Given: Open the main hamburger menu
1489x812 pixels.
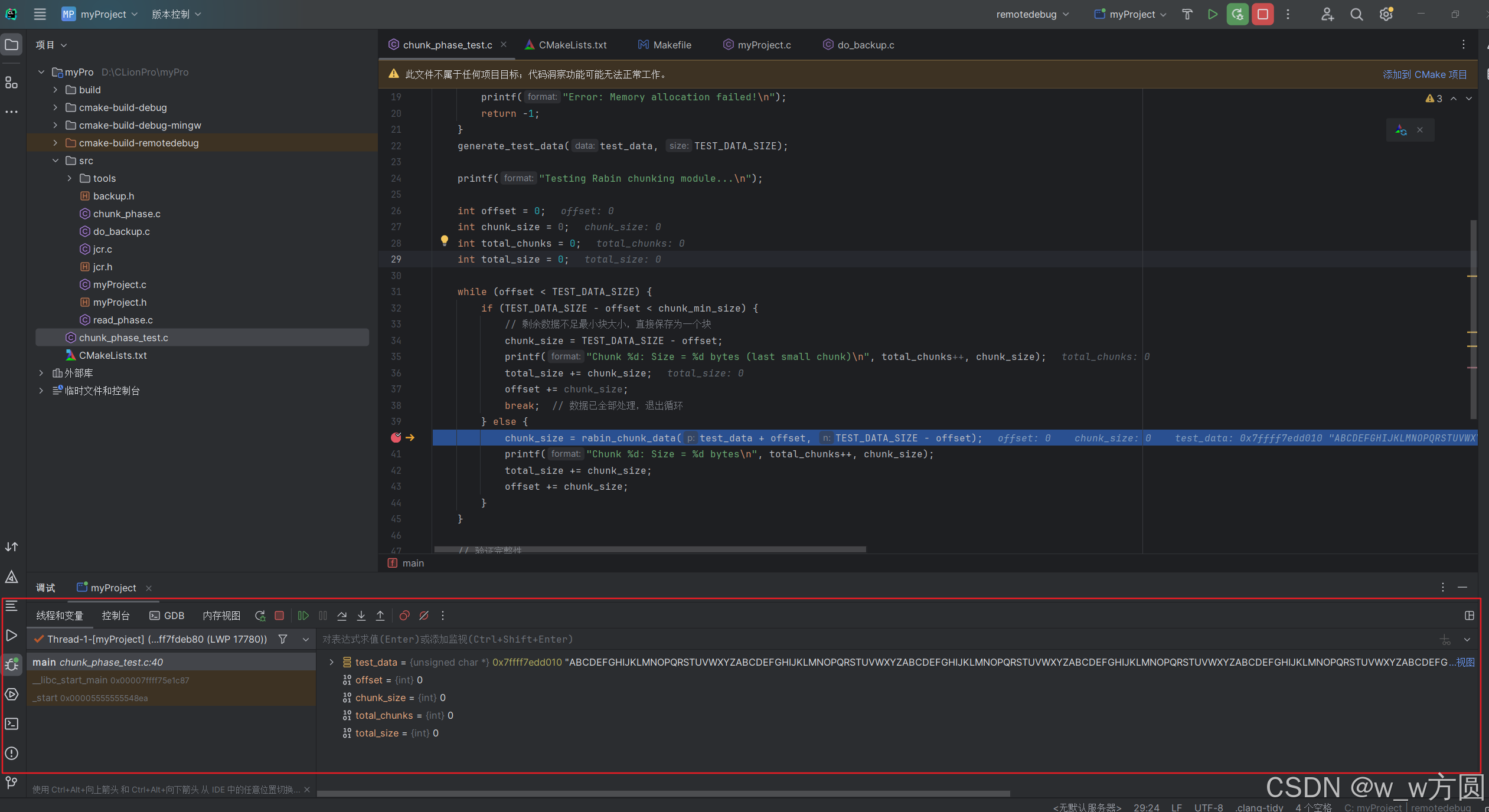Looking at the screenshot, I should tap(40, 14).
